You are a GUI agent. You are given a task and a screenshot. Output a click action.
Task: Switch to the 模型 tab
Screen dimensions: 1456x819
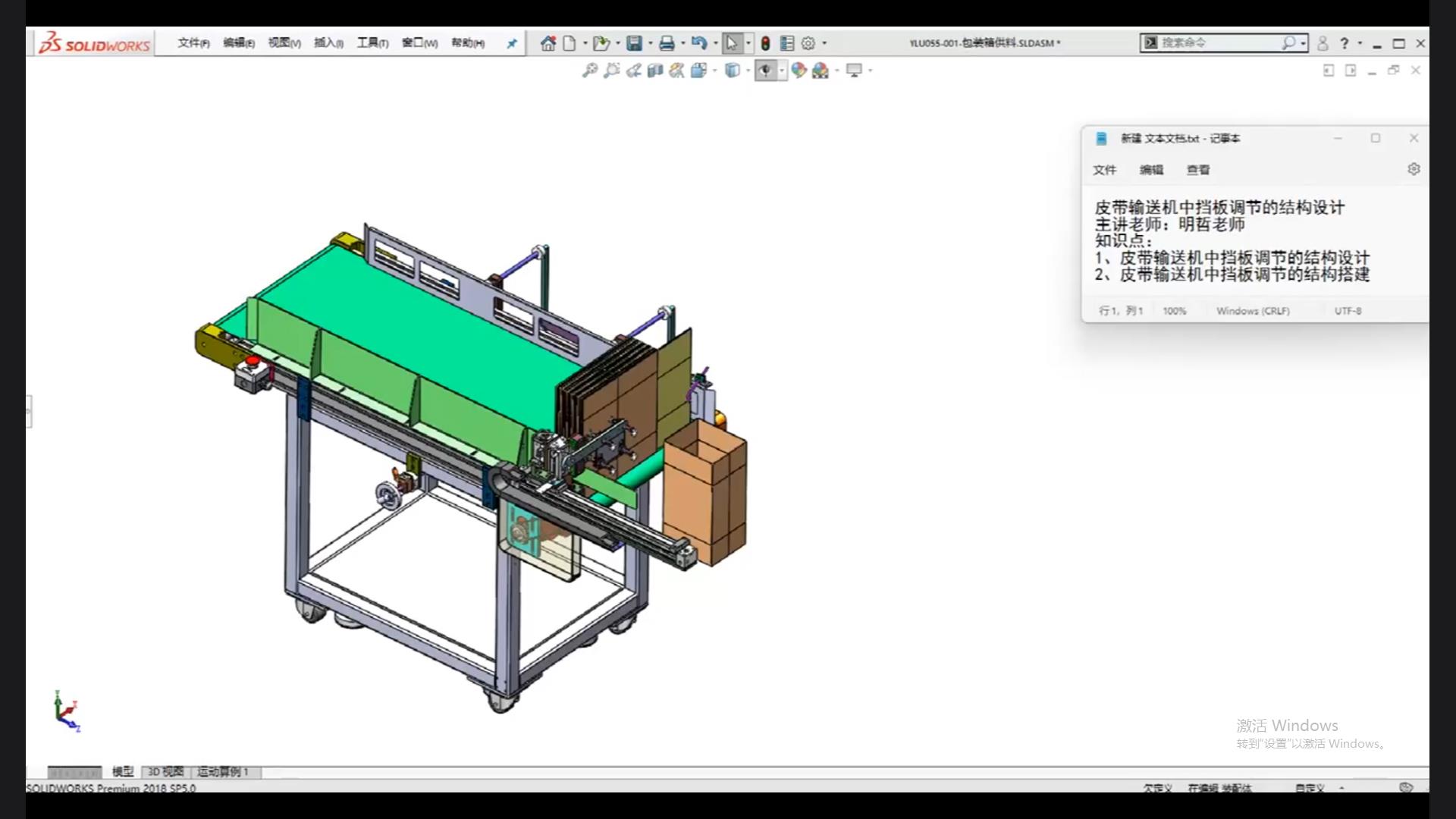pyautogui.click(x=123, y=771)
